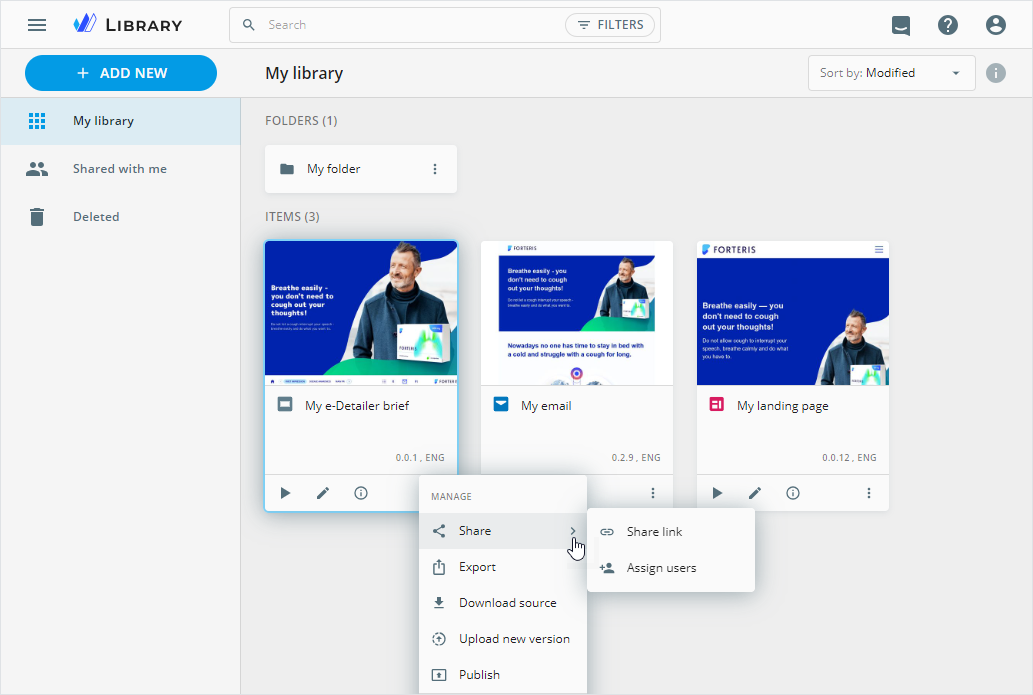Open the search Filters panel

610,25
